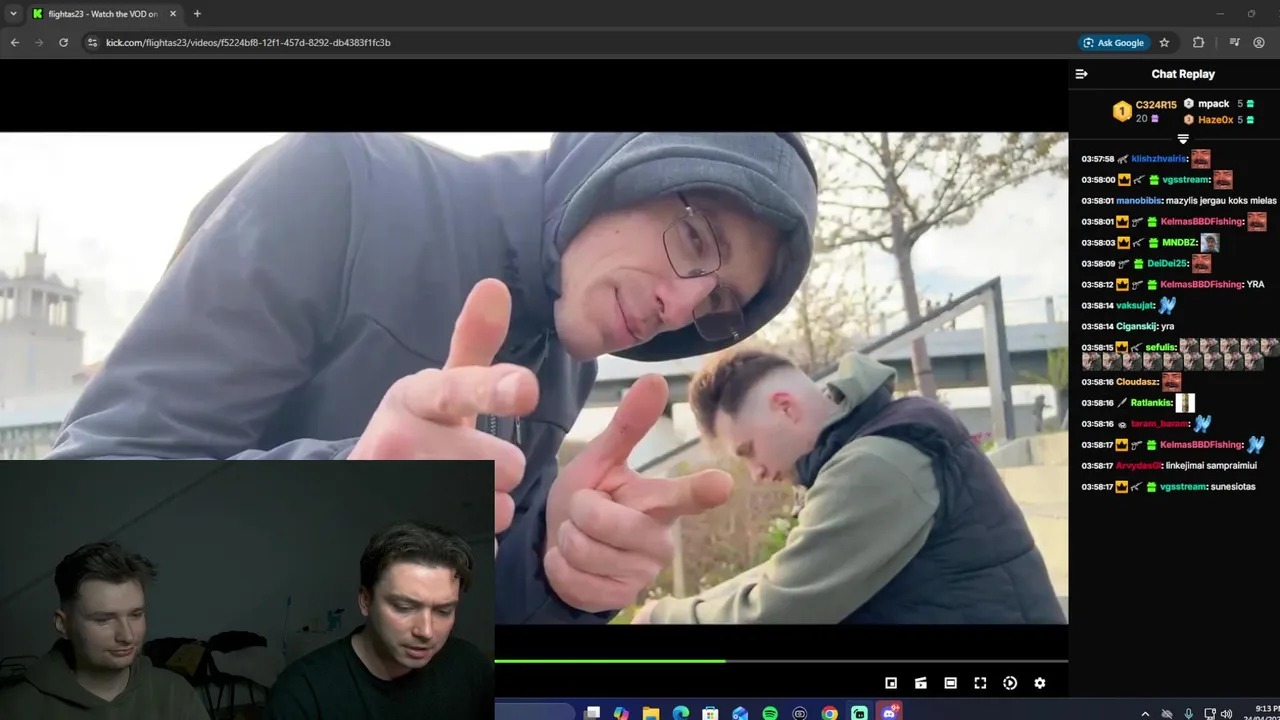Open playback speed control
1280x720 pixels.
point(1010,683)
